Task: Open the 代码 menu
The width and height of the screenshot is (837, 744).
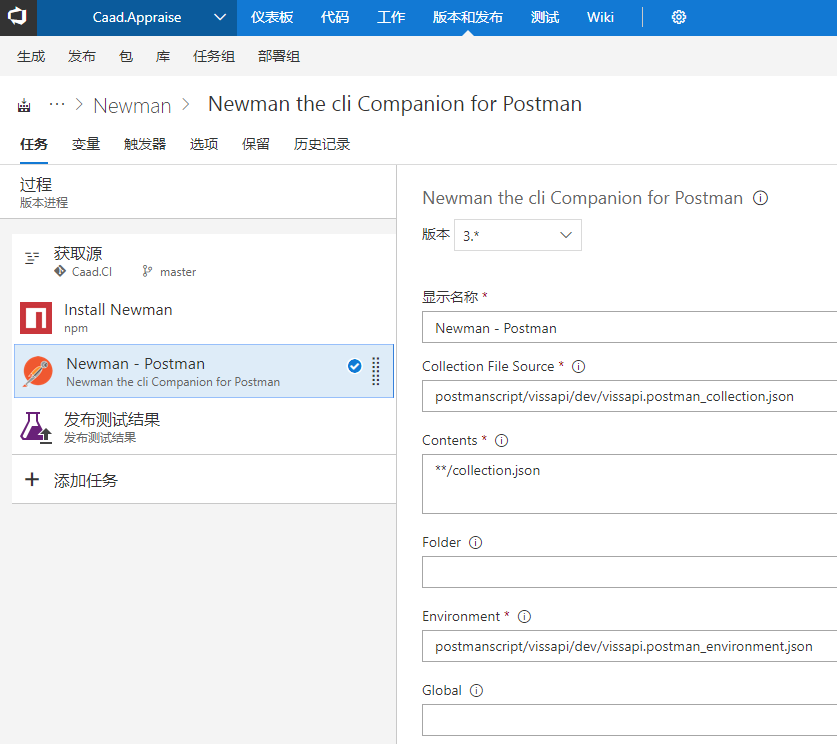Action: pos(335,18)
